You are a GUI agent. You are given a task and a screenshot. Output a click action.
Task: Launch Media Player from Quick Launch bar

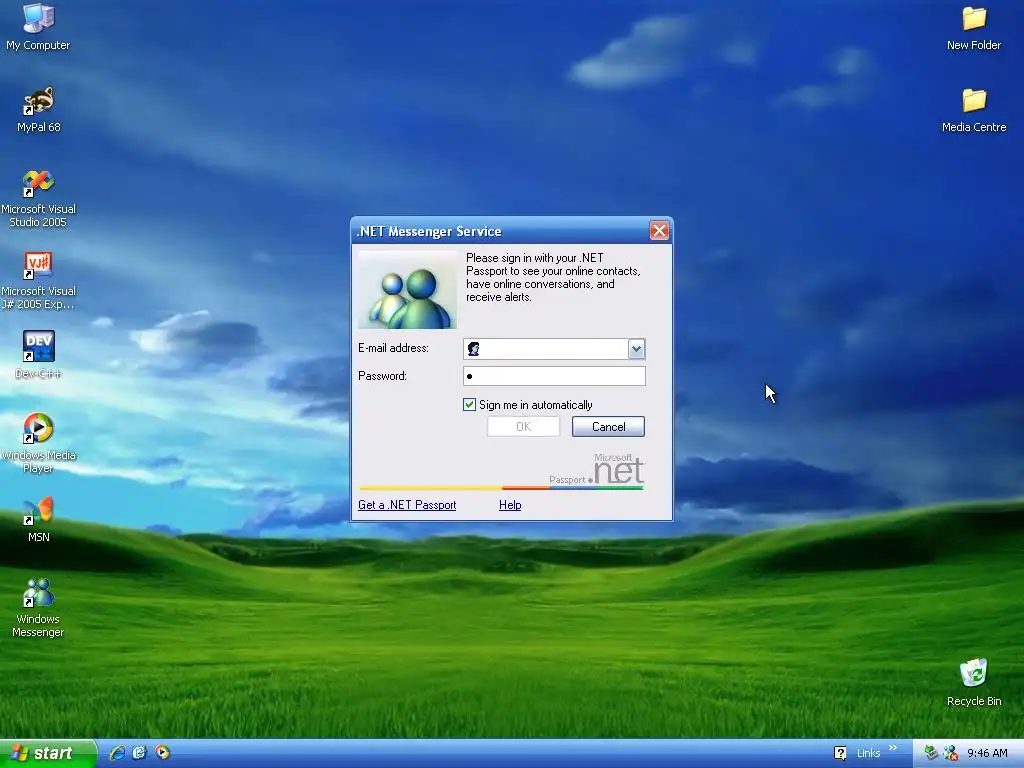coord(163,753)
